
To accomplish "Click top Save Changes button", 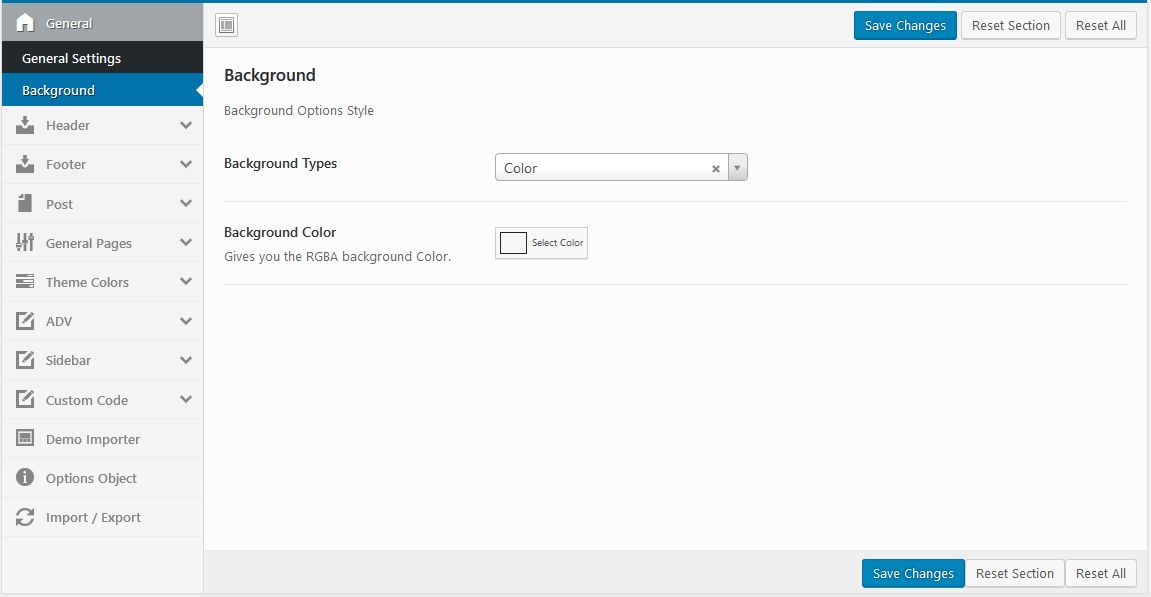I will [905, 26].
